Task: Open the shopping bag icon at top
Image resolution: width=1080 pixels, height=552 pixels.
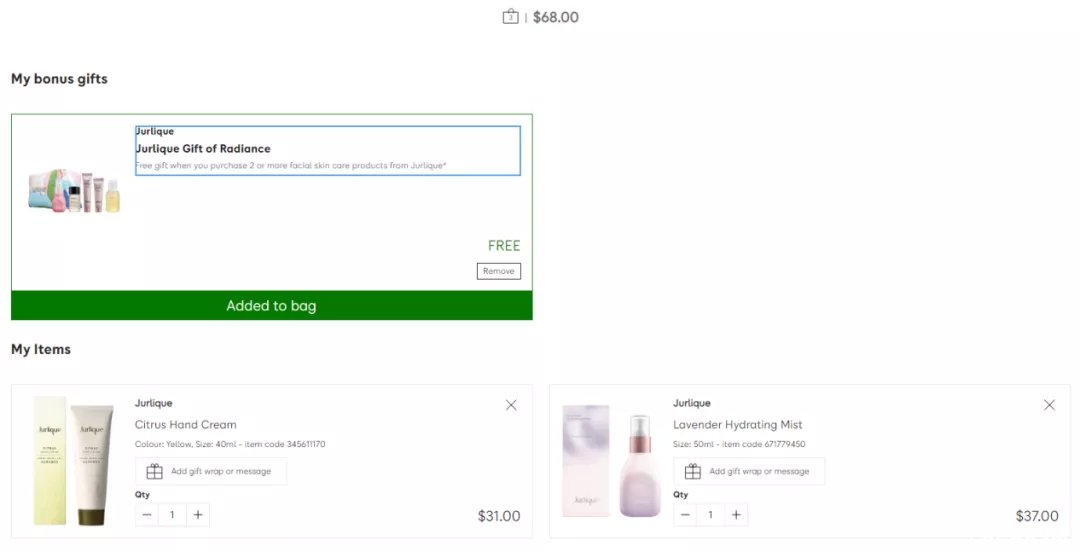Action: [x=510, y=17]
